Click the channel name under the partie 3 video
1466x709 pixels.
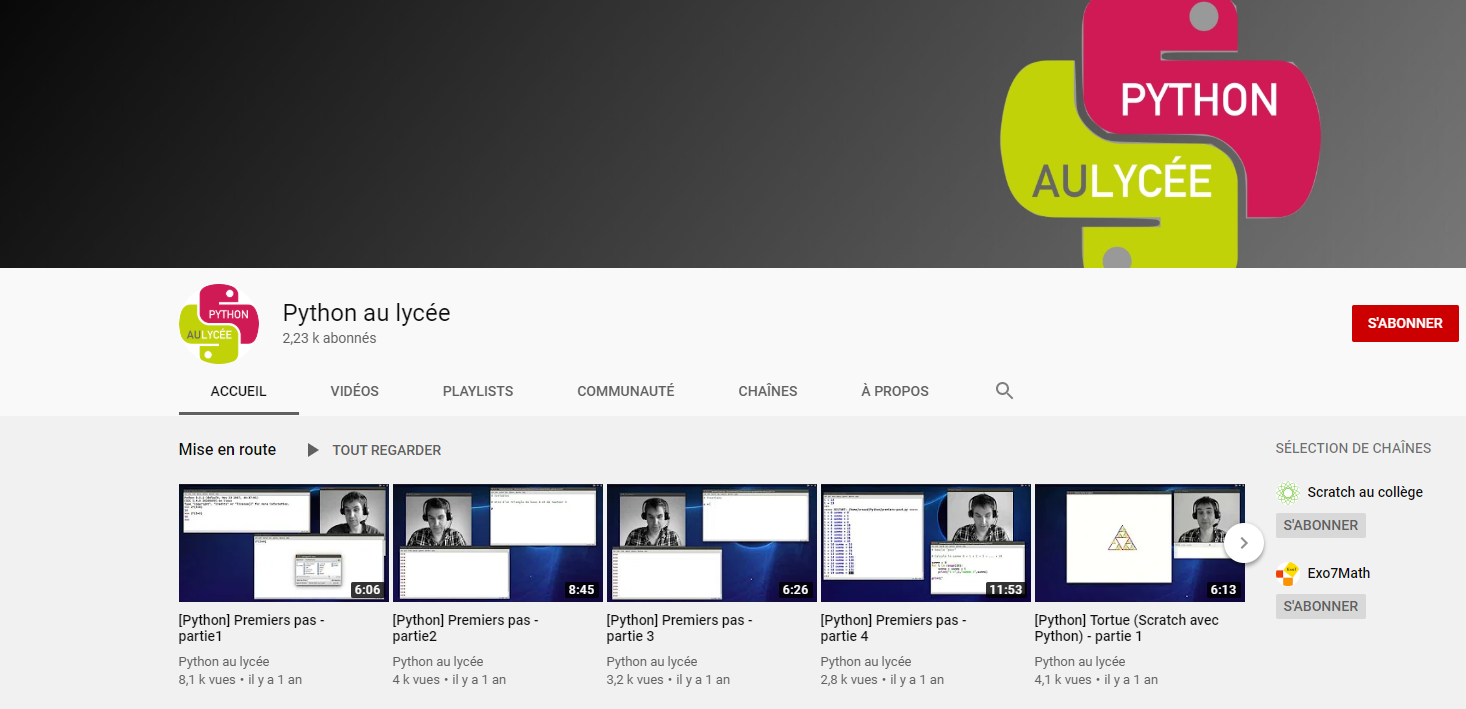point(652,661)
